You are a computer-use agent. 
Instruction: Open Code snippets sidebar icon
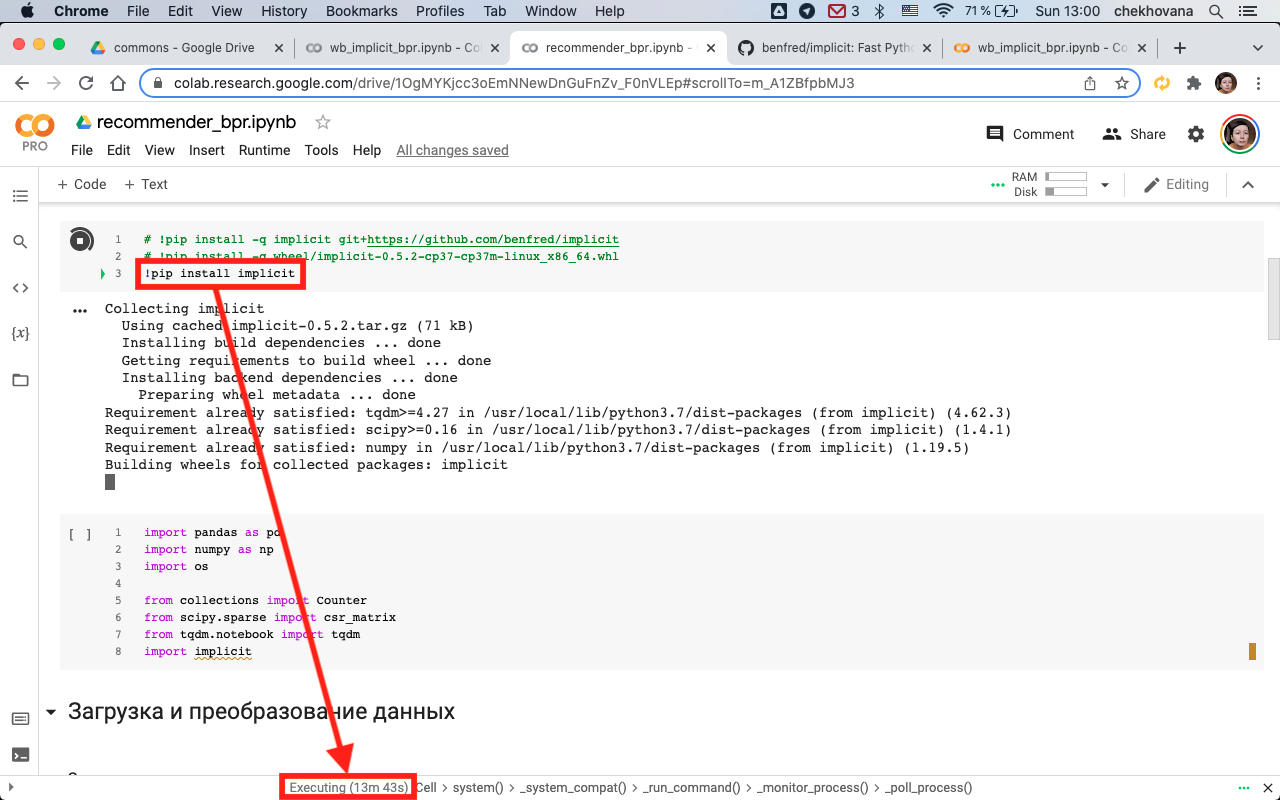[20, 288]
